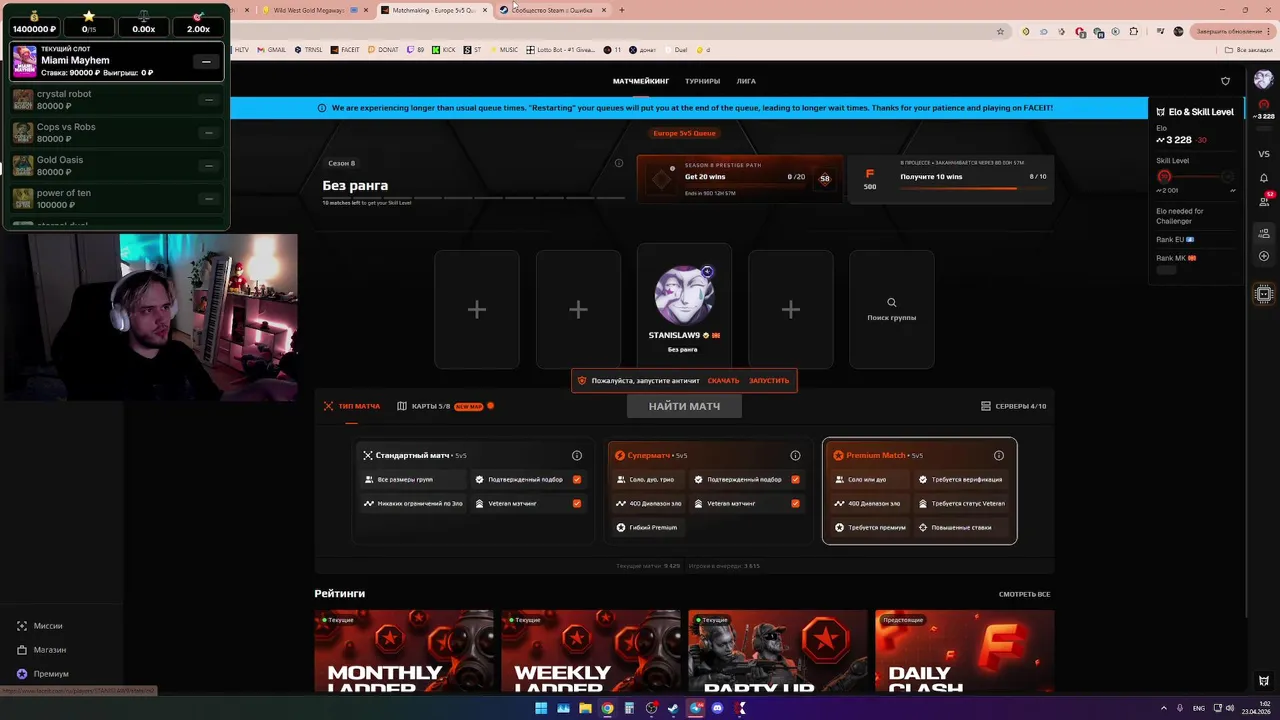The width and height of the screenshot is (1280, 720).
Task: Open Chrome from the taskbar
Action: (607, 708)
